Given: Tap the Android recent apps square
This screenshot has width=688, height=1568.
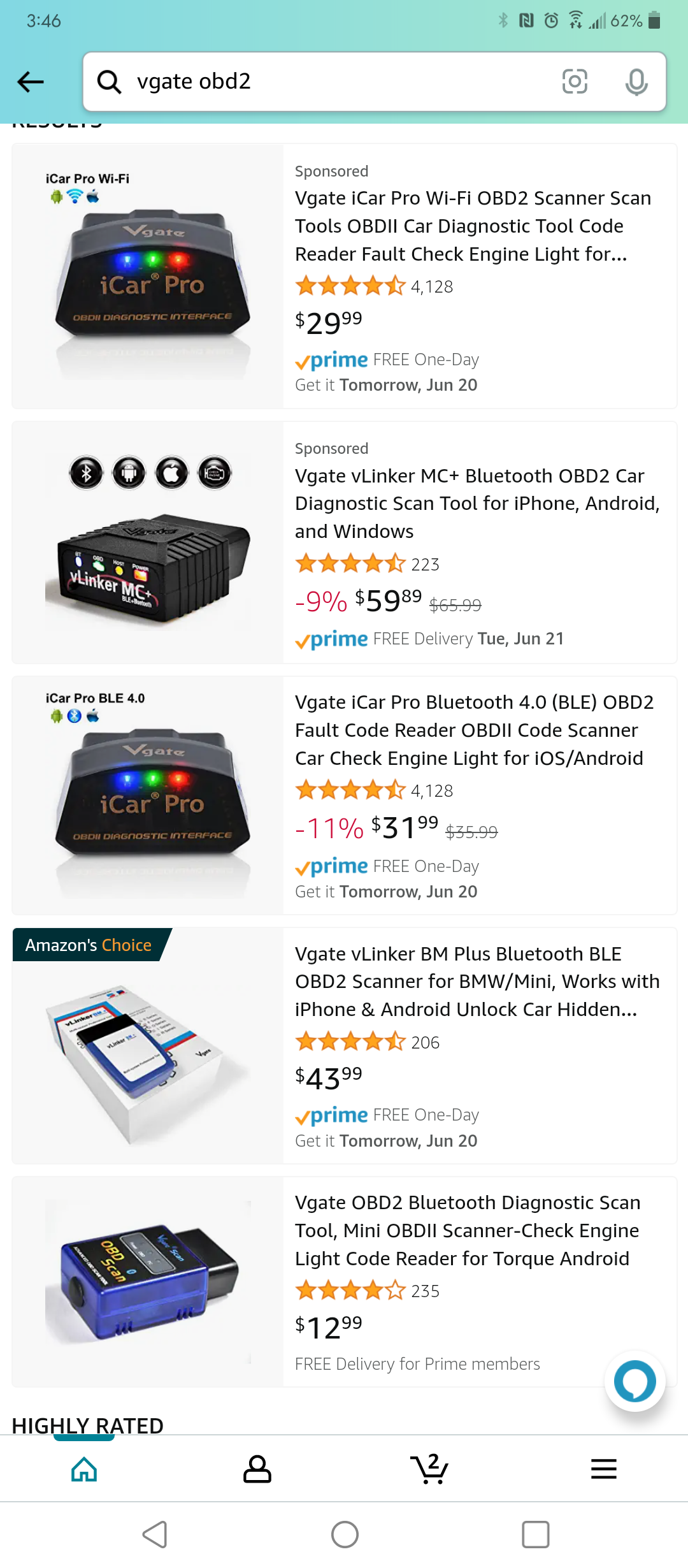Looking at the screenshot, I should pyautogui.click(x=535, y=1534).
